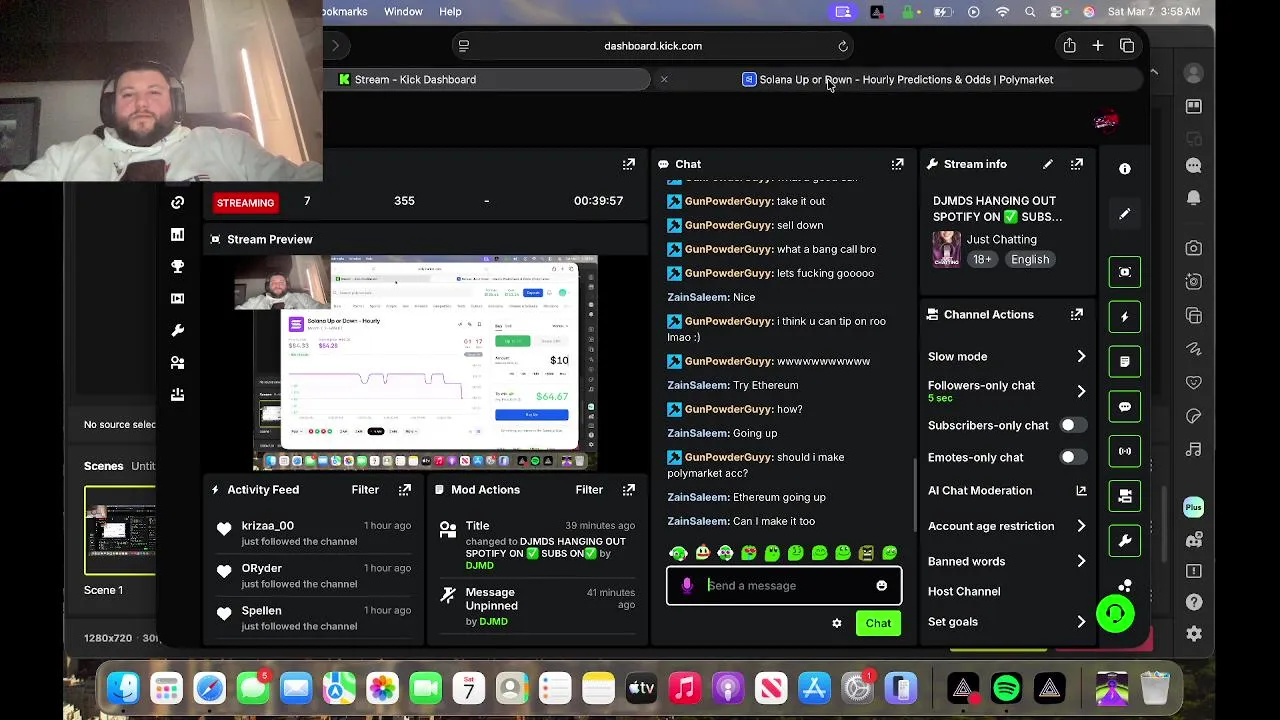
Task: Close the Kick Dashboard tab
Action: (664, 79)
